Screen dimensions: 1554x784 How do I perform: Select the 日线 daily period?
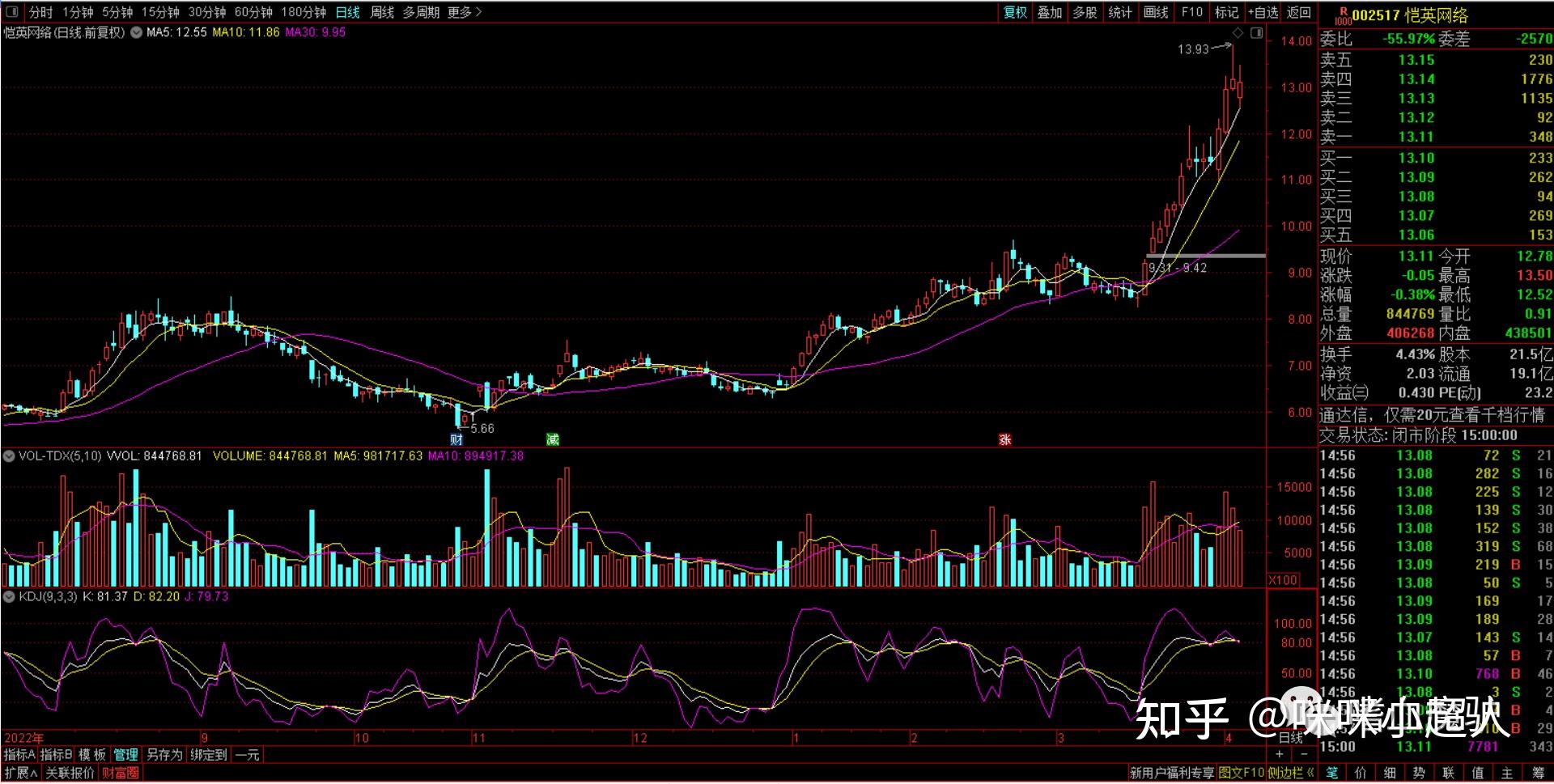click(348, 12)
